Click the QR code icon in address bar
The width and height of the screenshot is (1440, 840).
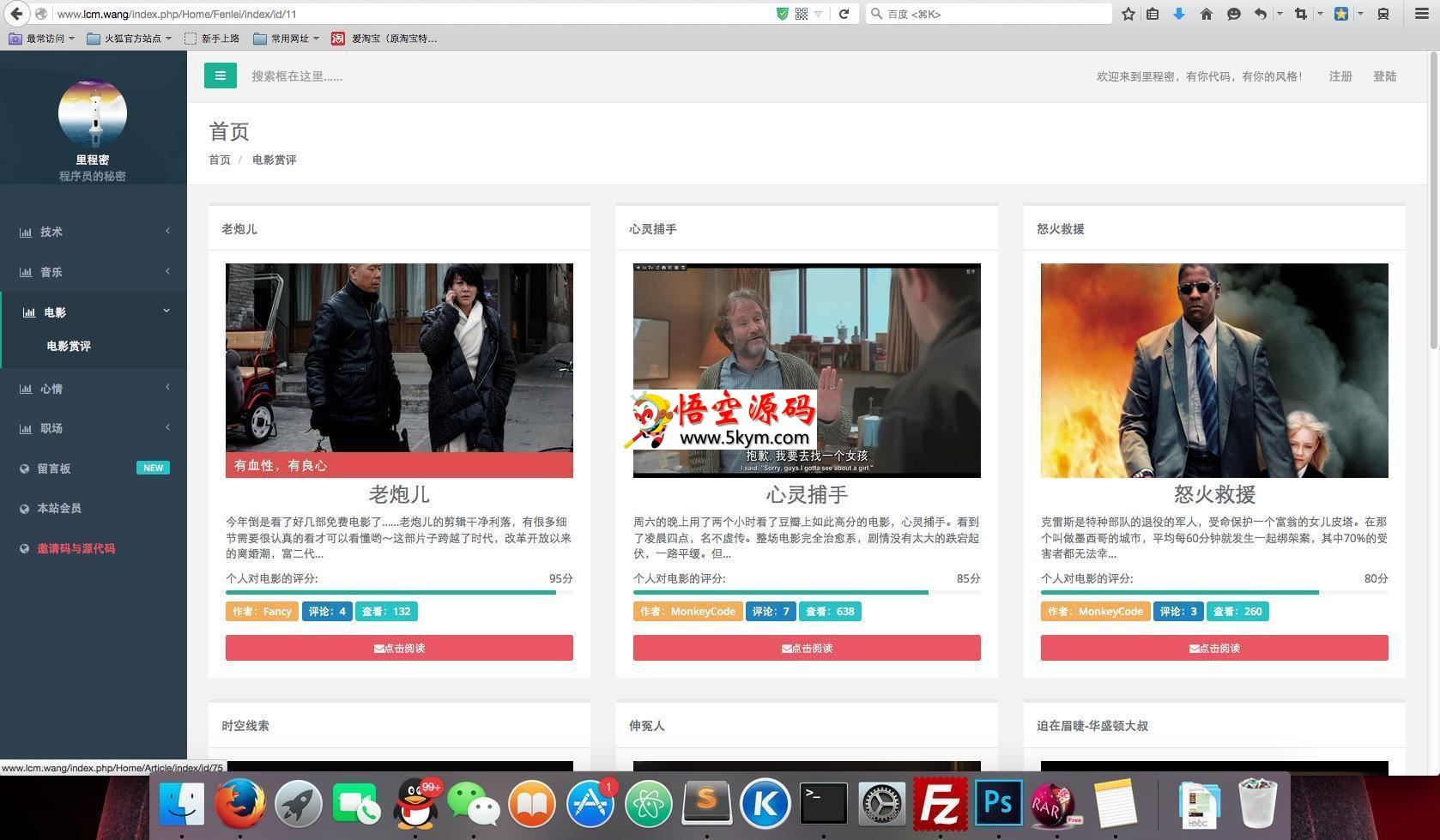click(801, 14)
